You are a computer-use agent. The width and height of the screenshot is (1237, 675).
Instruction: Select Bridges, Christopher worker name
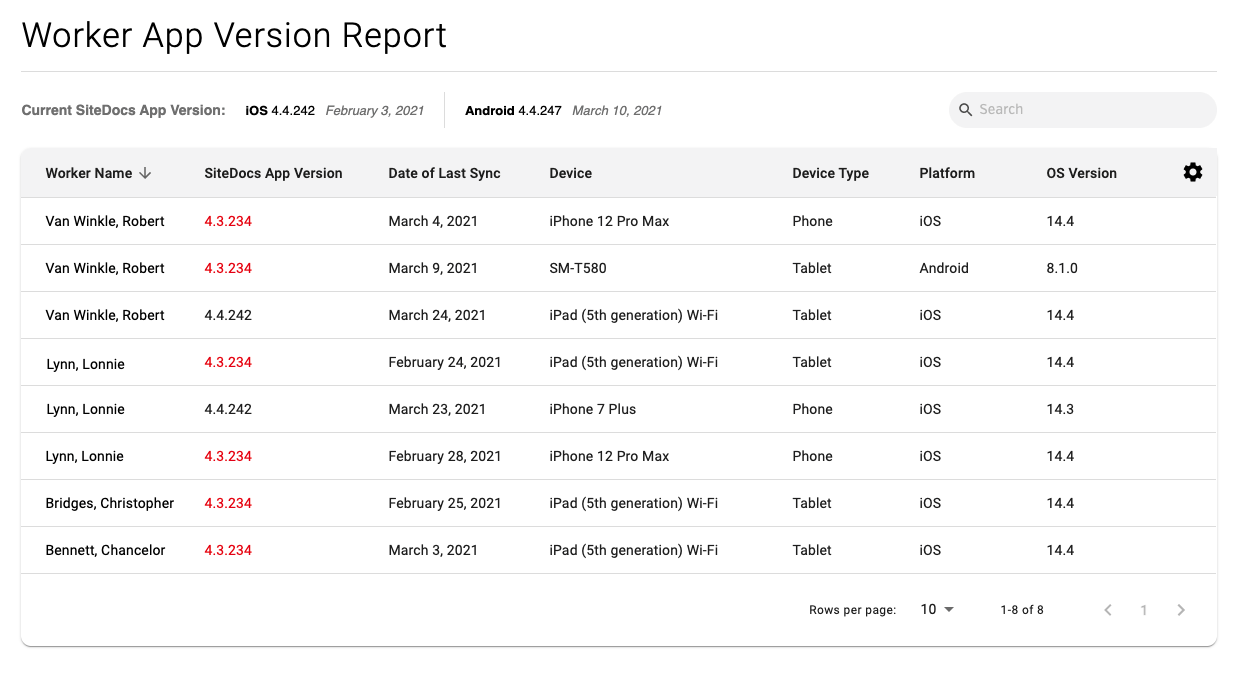[110, 503]
